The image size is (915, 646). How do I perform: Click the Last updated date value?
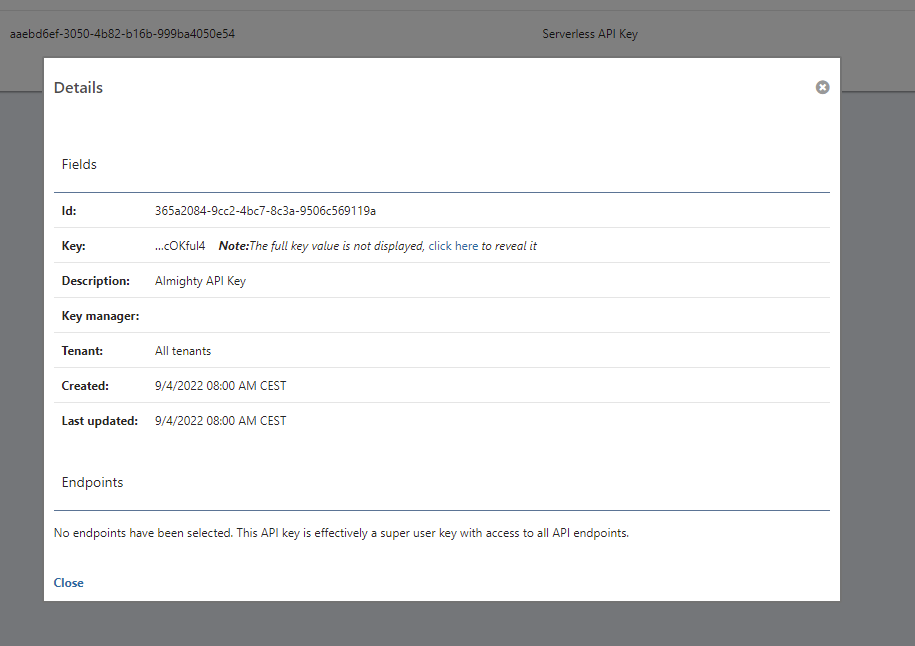(x=221, y=421)
